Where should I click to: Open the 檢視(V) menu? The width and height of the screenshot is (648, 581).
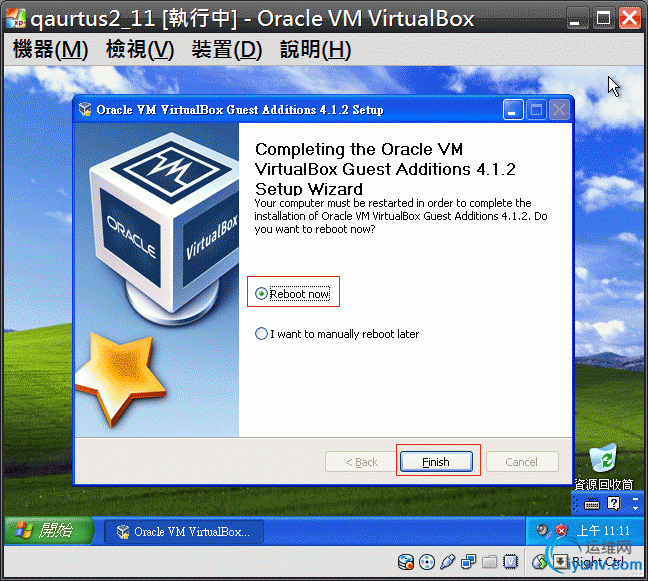(x=140, y=50)
